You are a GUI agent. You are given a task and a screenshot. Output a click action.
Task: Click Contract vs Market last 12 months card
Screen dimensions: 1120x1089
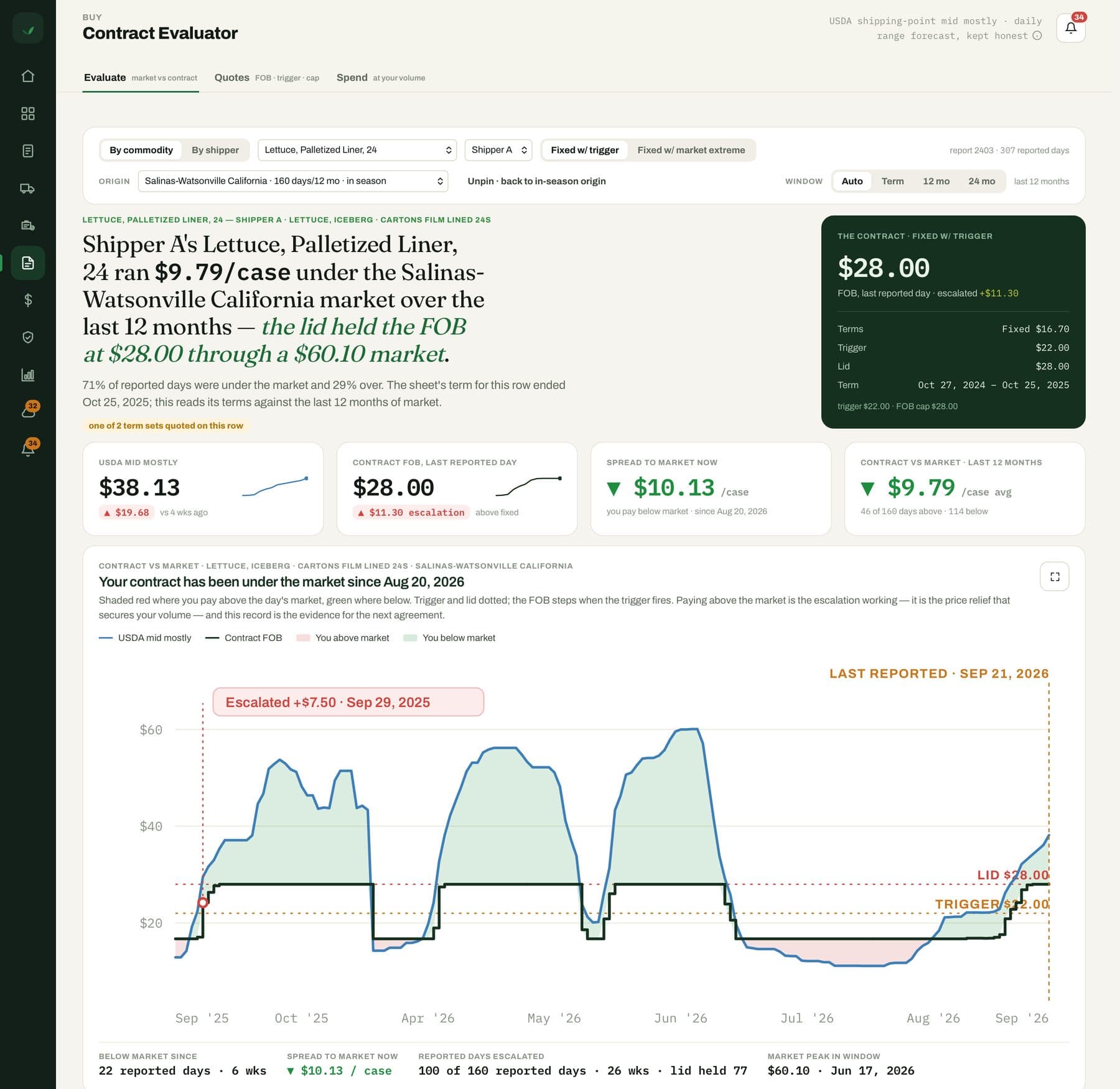[x=964, y=488]
